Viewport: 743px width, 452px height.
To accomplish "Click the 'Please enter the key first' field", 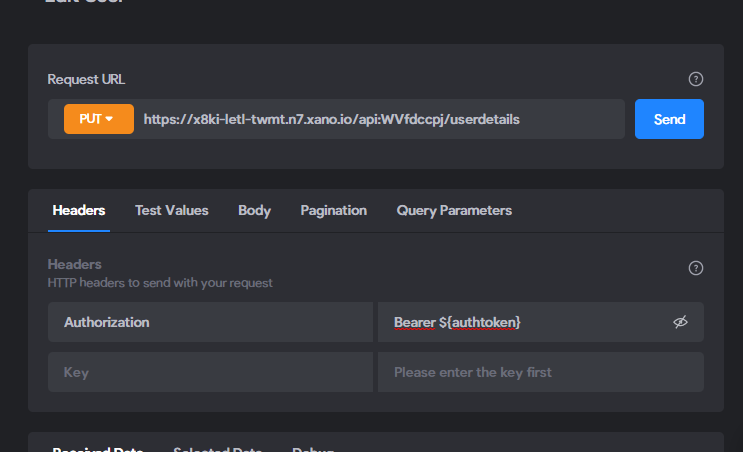I will coord(541,372).
